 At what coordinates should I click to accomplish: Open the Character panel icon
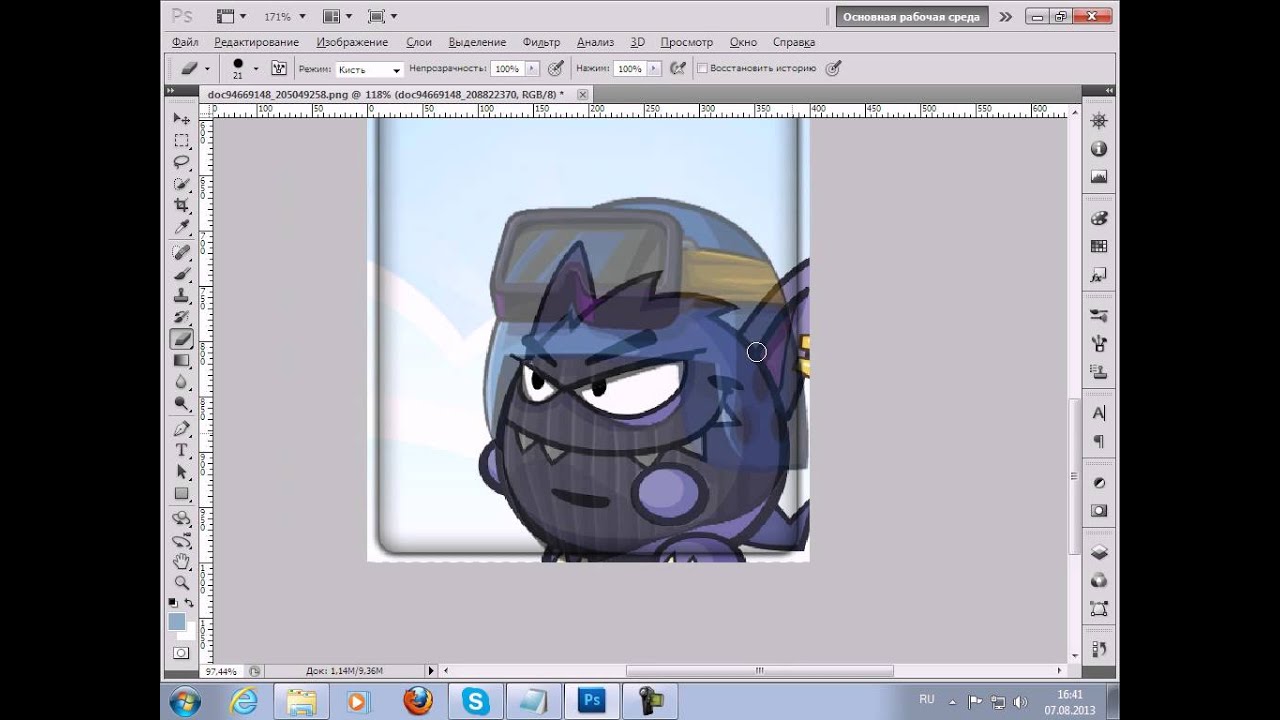[x=1099, y=413]
